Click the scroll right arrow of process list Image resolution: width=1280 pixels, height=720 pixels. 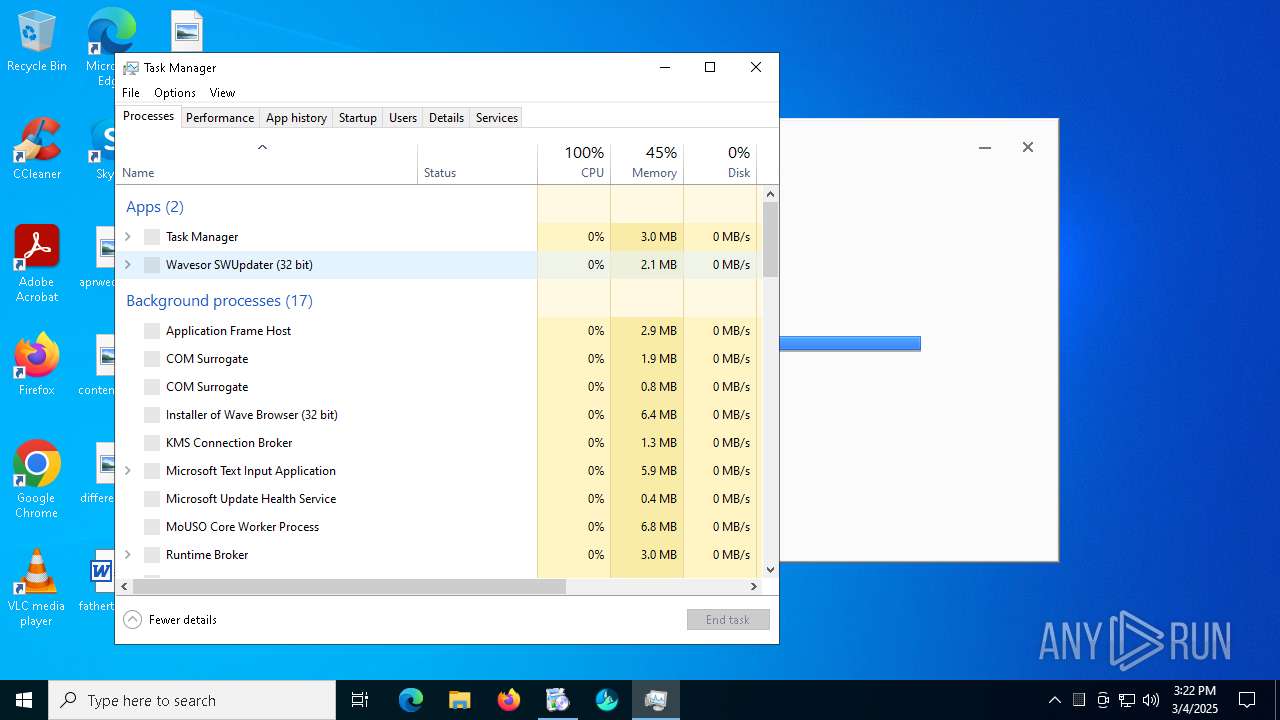(755, 587)
